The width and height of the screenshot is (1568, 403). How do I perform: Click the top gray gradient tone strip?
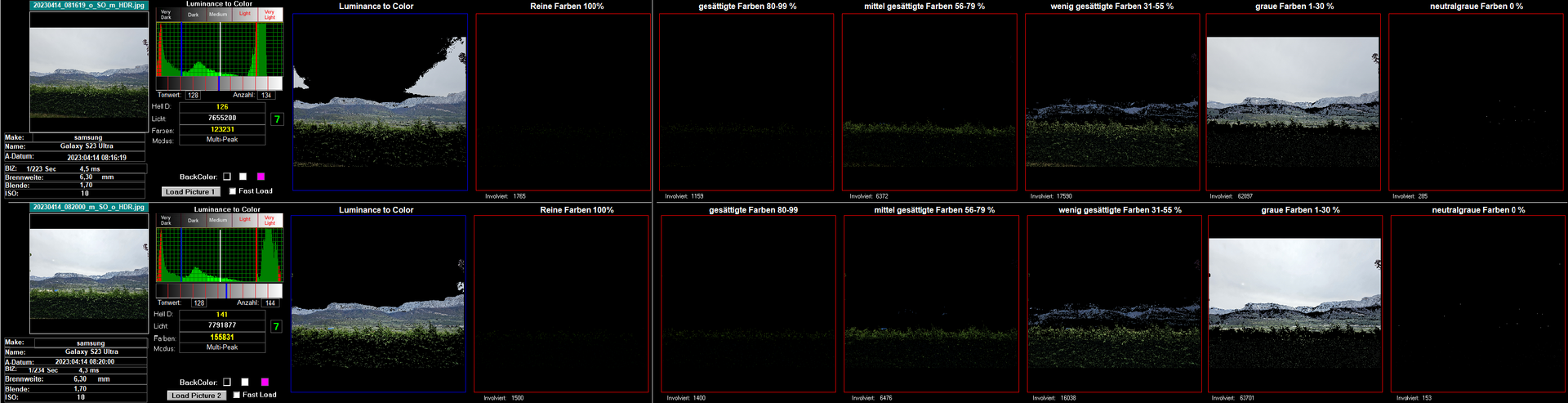click(219, 83)
